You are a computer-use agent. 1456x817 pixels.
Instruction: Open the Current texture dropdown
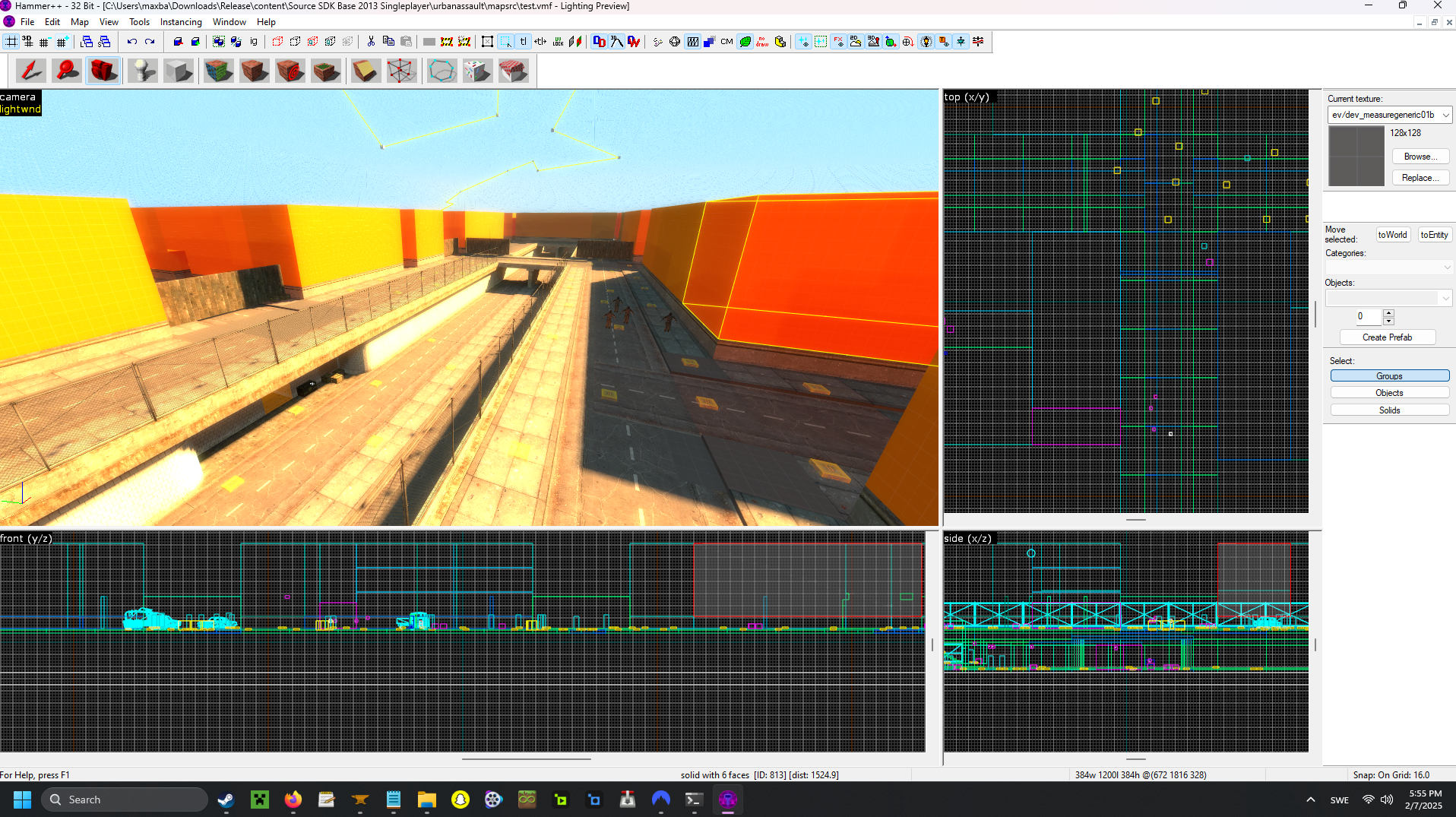coord(1390,115)
